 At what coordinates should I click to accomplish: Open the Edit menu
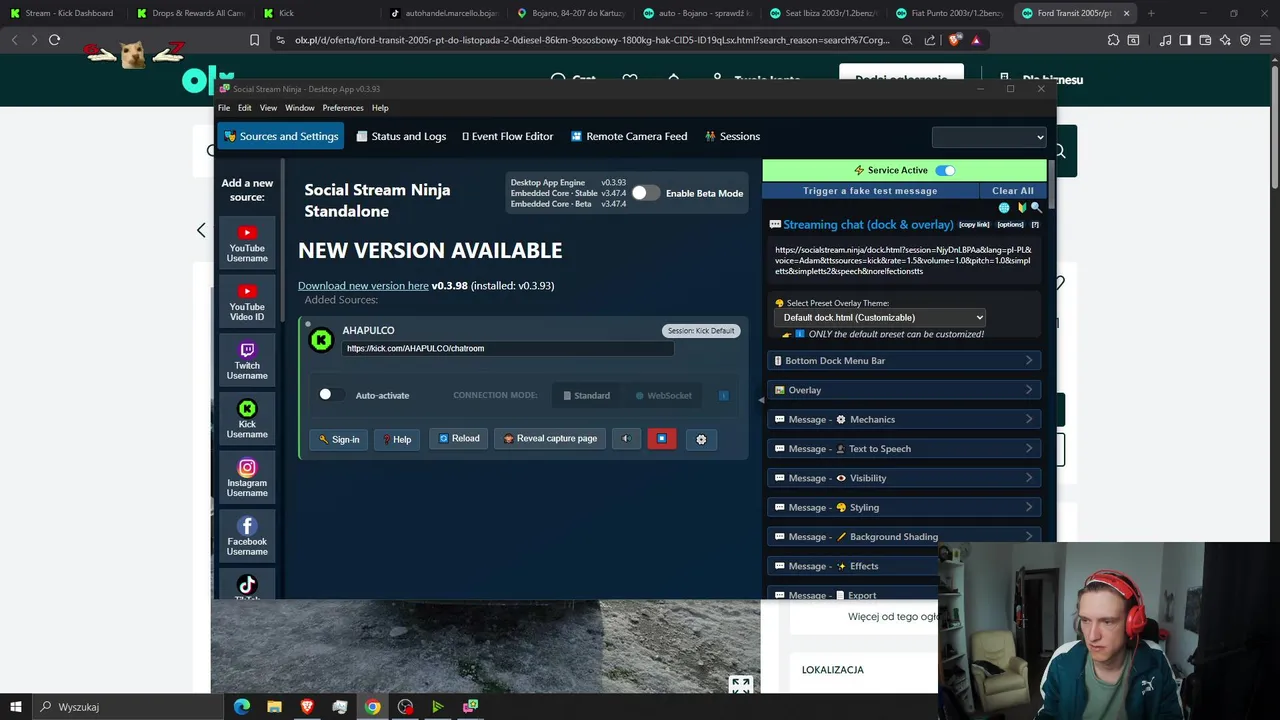[244, 108]
